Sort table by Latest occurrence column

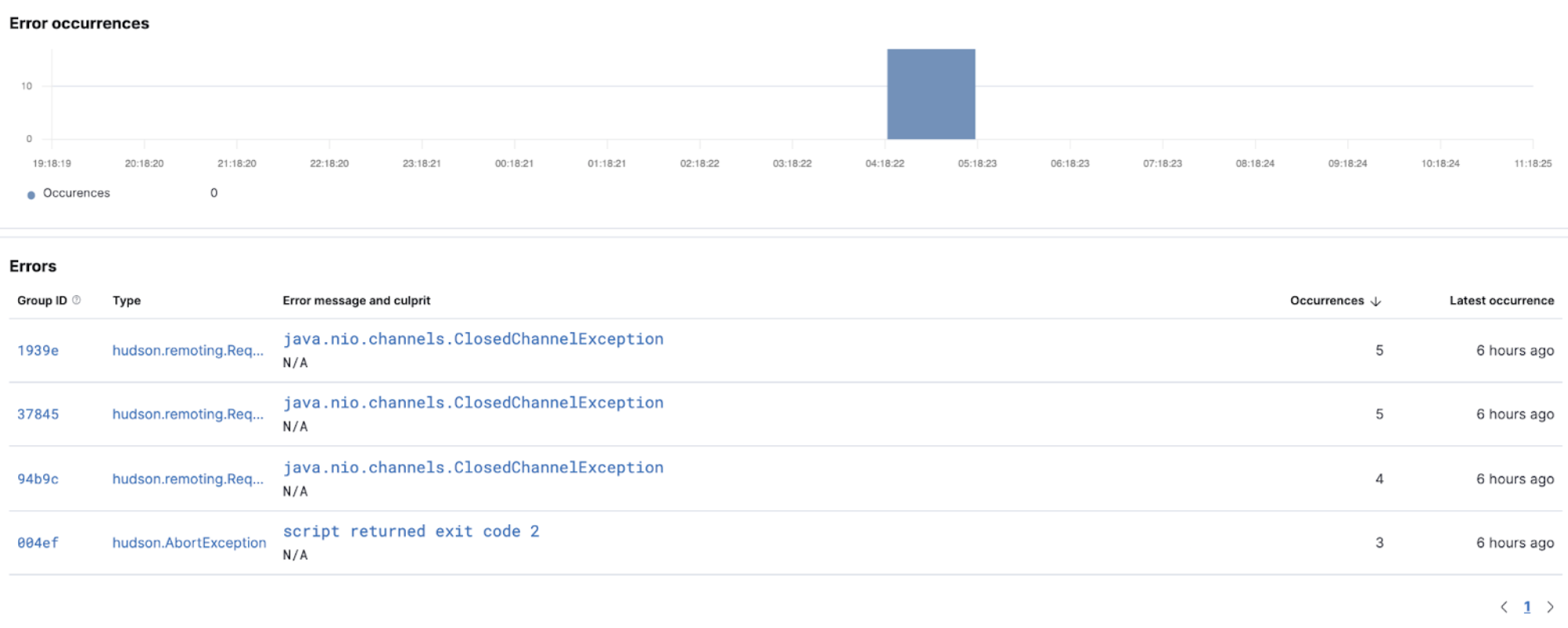click(1501, 301)
